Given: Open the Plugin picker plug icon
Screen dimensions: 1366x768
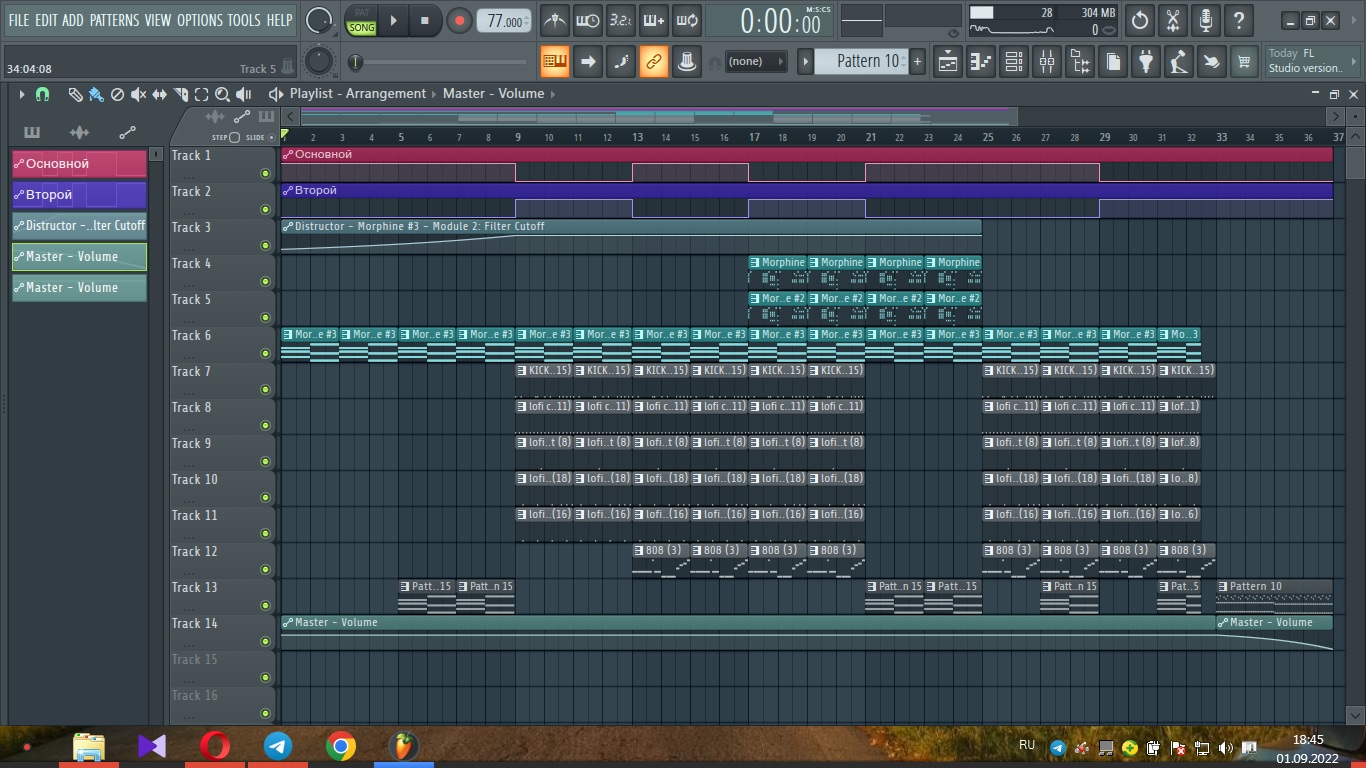Looking at the screenshot, I should 1145,61.
